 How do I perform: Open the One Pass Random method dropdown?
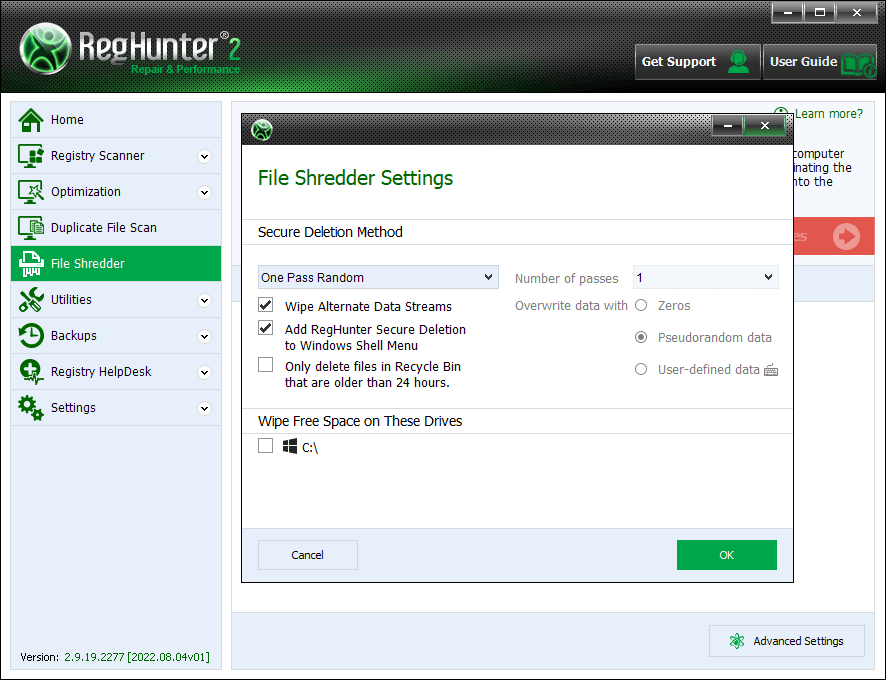(378, 277)
